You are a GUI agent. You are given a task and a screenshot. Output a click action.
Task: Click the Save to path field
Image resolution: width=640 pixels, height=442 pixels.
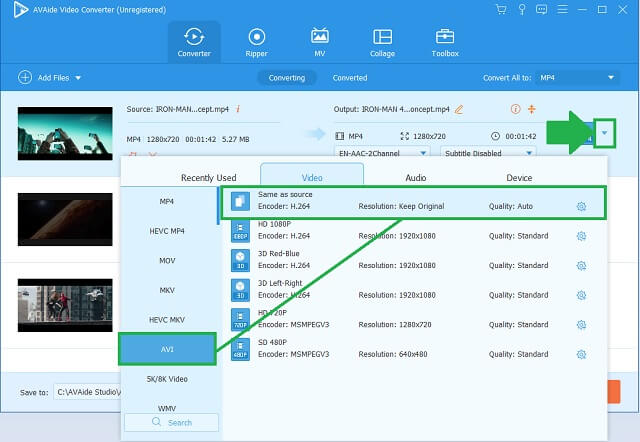[x=87, y=392]
